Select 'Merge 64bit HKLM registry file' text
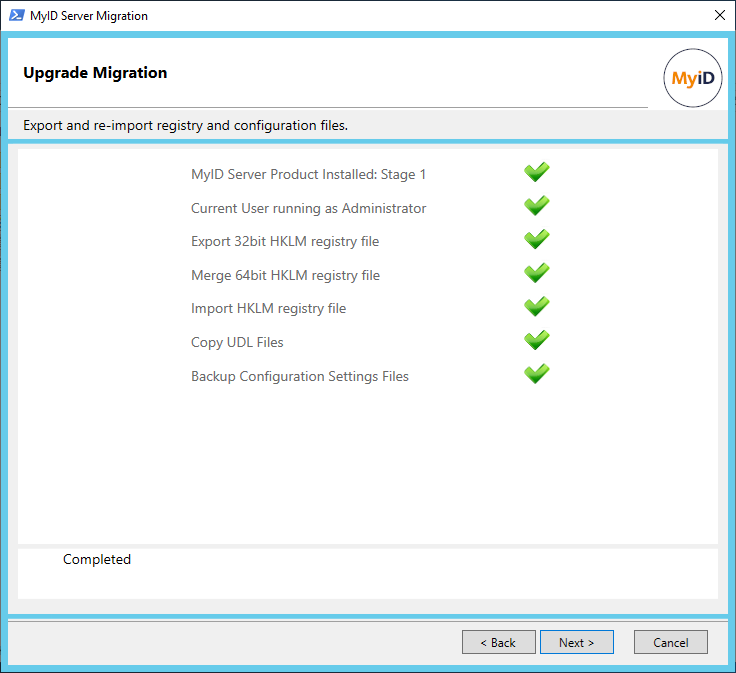Screen dimensions: 736x673 pyautogui.click(x=285, y=275)
